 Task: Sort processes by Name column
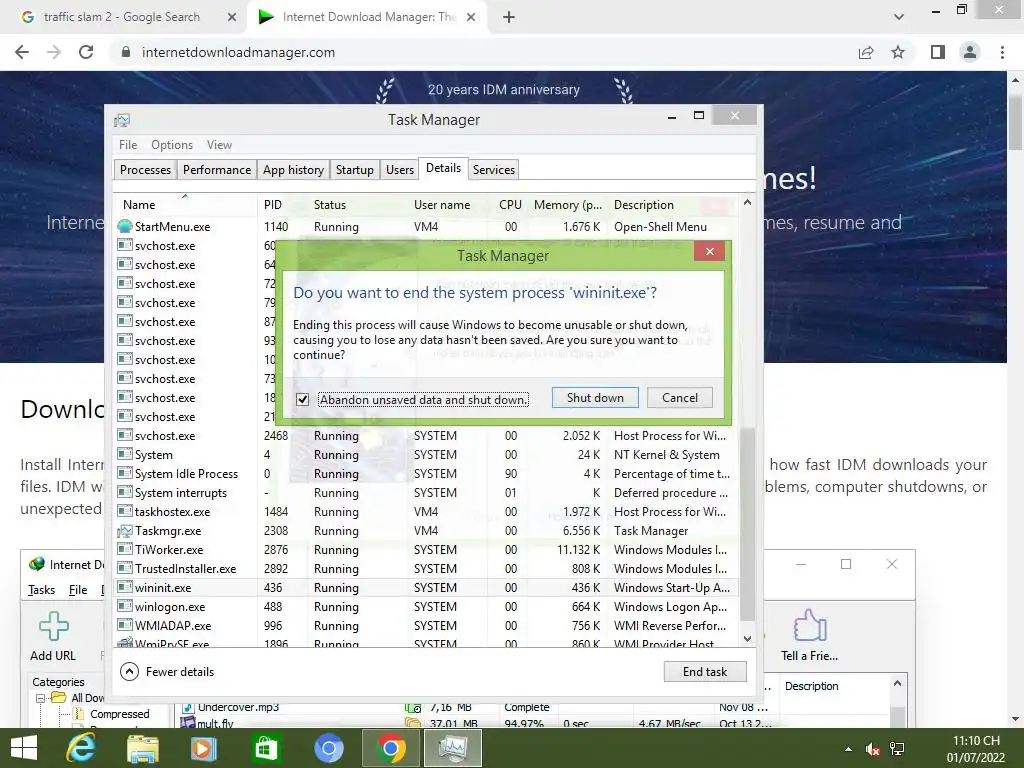coord(185,204)
